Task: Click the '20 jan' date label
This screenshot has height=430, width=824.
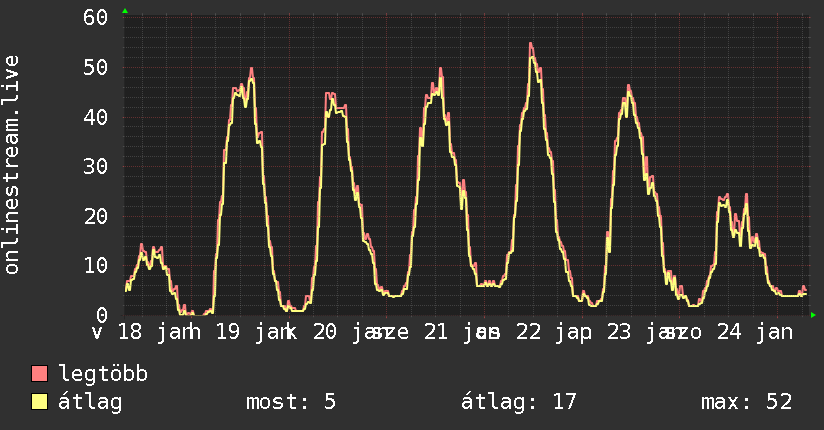Action: 352,332
